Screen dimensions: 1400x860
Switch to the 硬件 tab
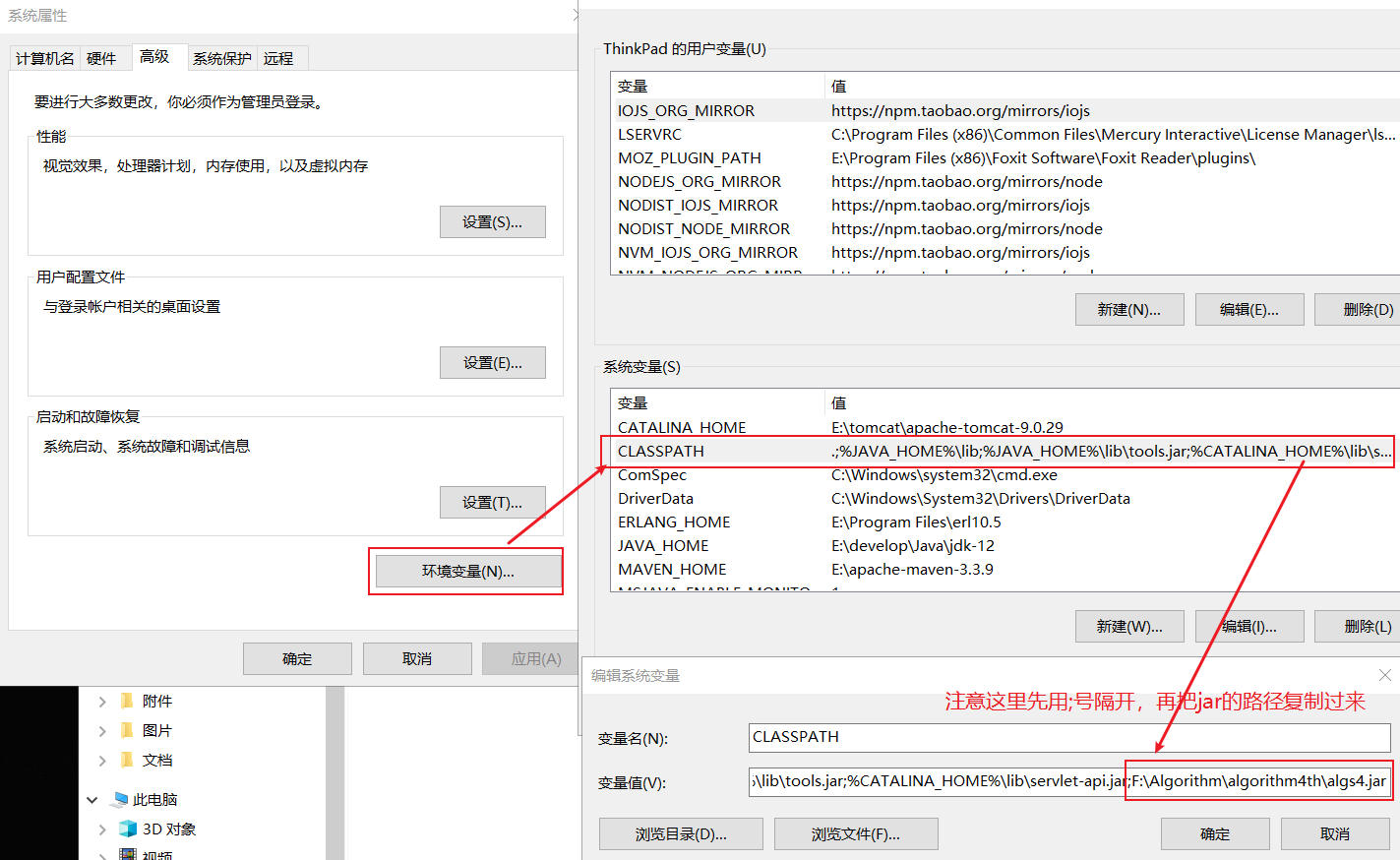pyautogui.click(x=101, y=58)
